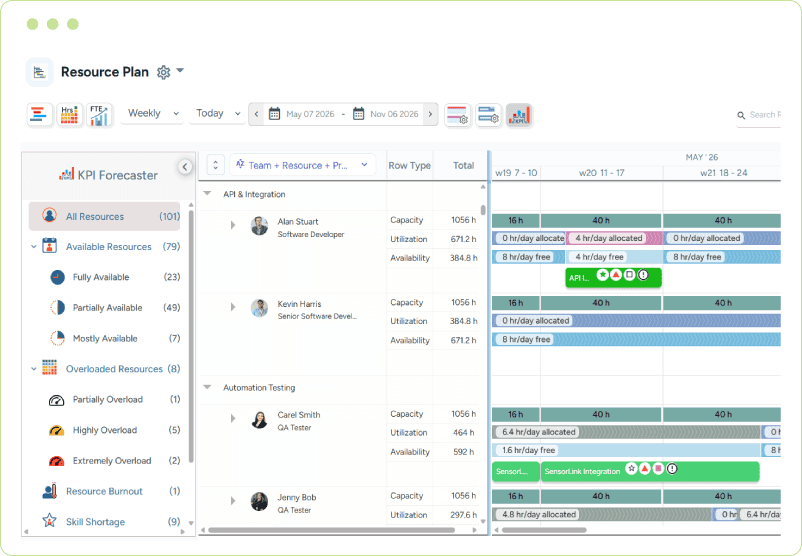Select All Resources filter
802x556 pixels.
tap(104, 216)
